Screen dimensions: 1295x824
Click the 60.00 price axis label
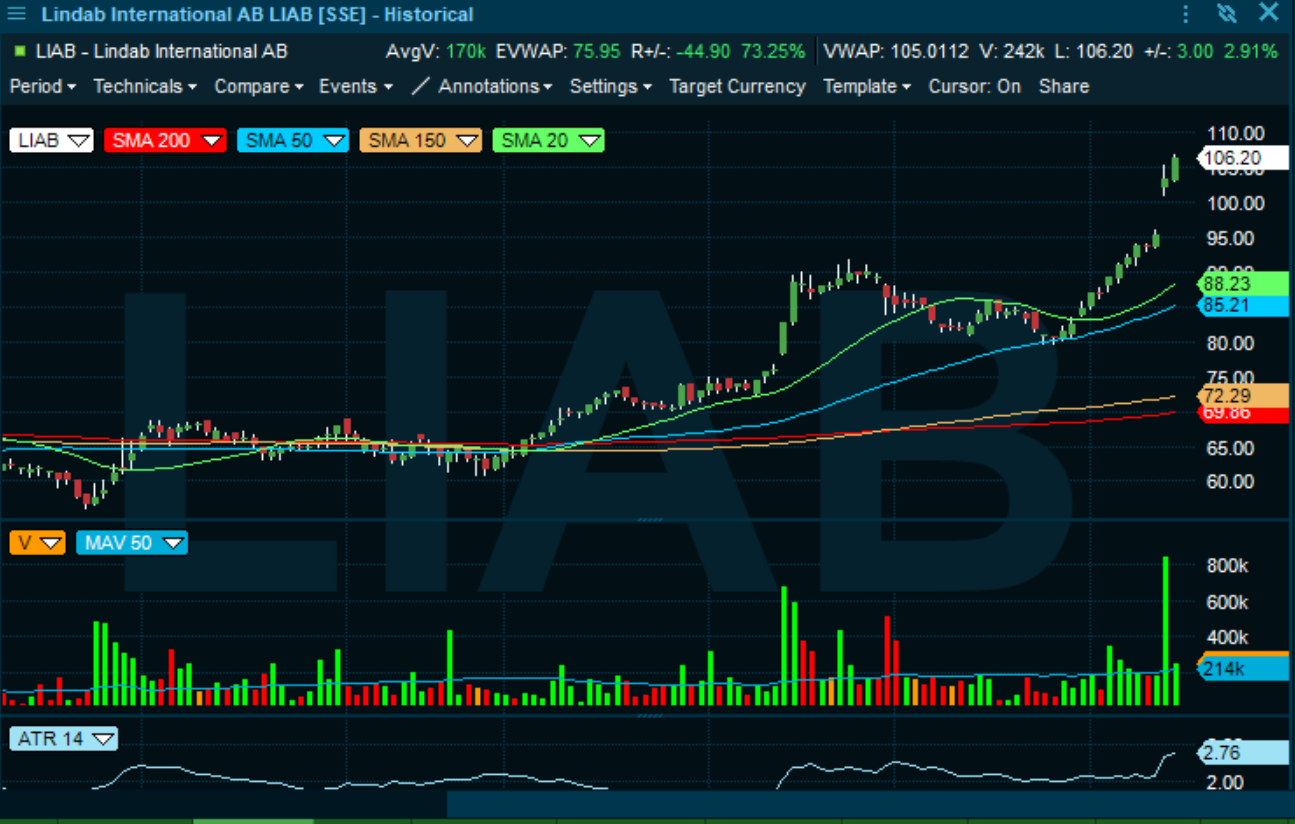click(1232, 482)
